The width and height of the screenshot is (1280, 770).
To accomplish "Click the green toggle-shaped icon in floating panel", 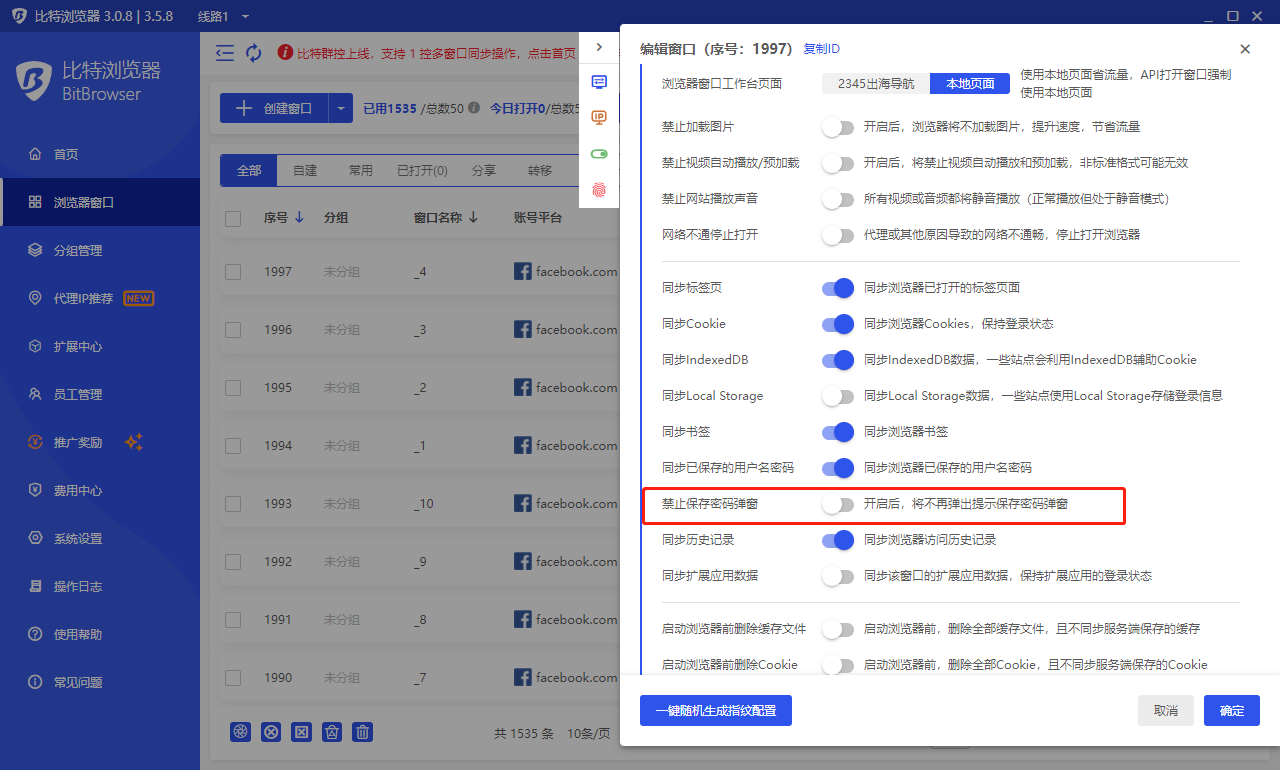I will (x=599, y=154).
